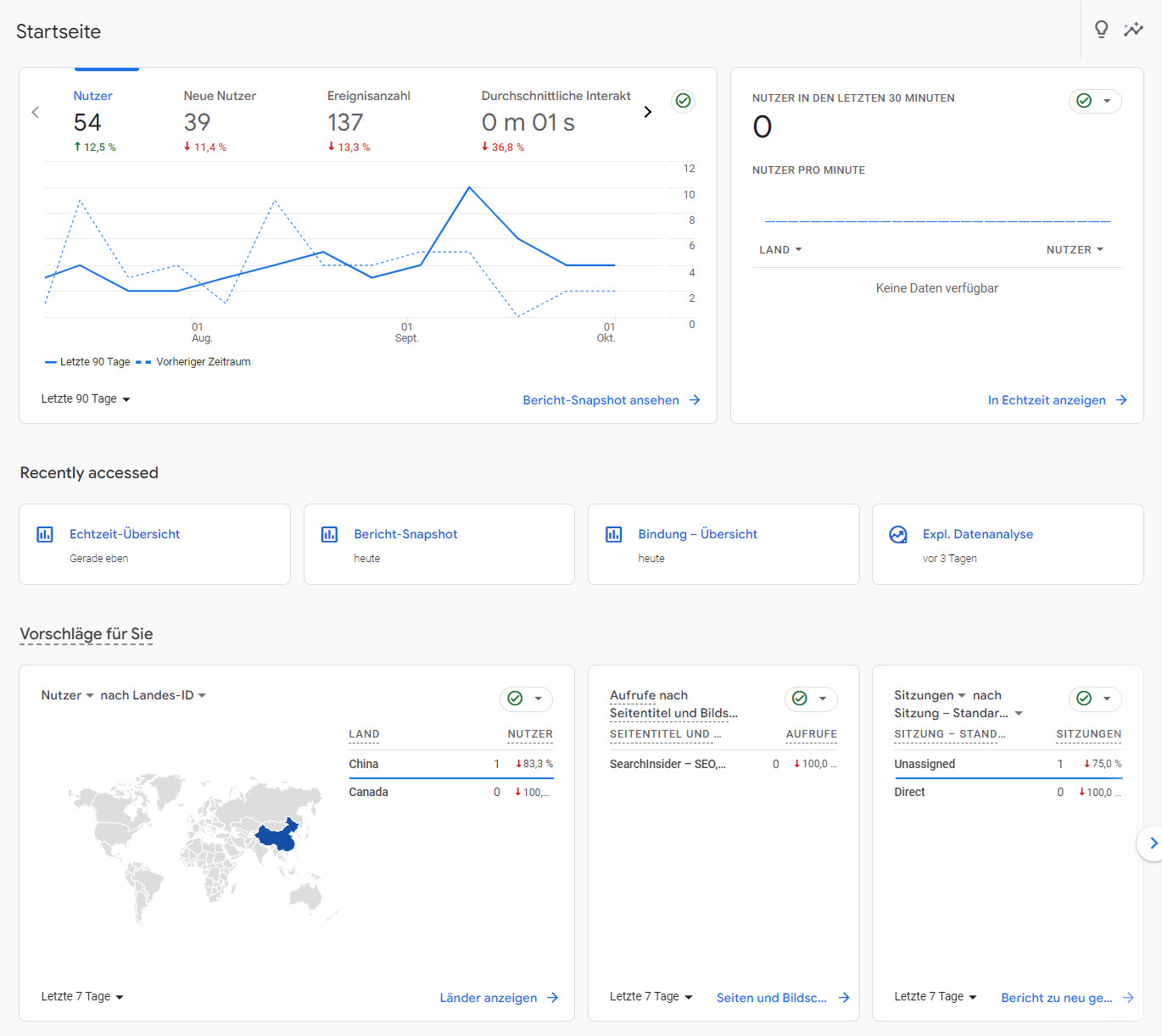
Task: Open the nach Landes-ID dimension dropdown
Action: pos(153,695)
